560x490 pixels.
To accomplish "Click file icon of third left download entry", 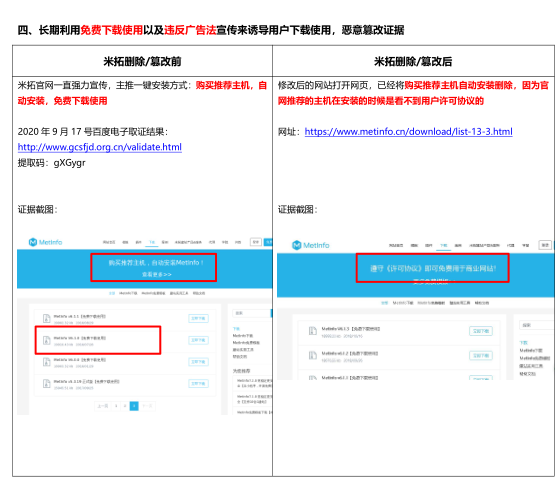I will click(x=46, y=362).
